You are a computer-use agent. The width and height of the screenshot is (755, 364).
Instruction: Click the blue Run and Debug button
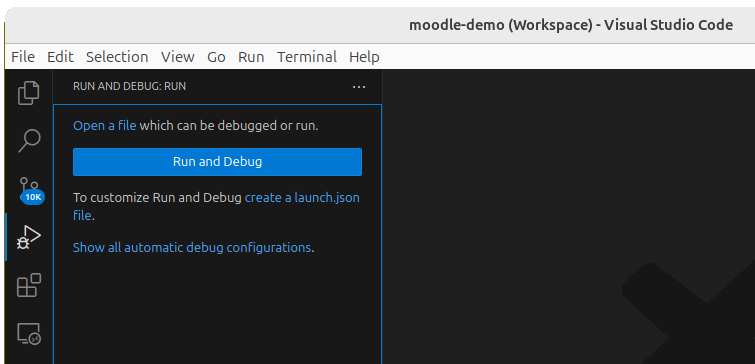click(x=217, y=162)
